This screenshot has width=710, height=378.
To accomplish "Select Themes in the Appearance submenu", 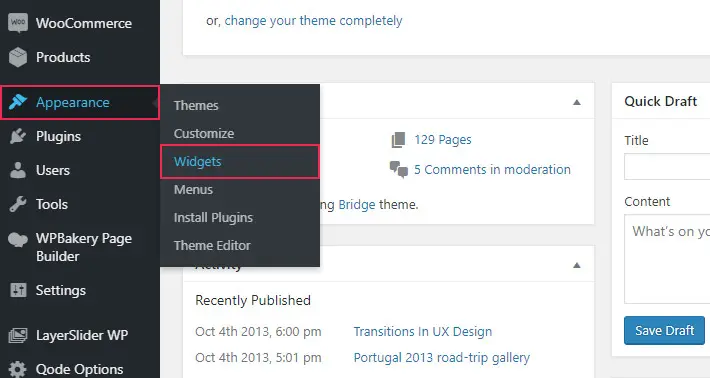I will (x=196, y=105).
